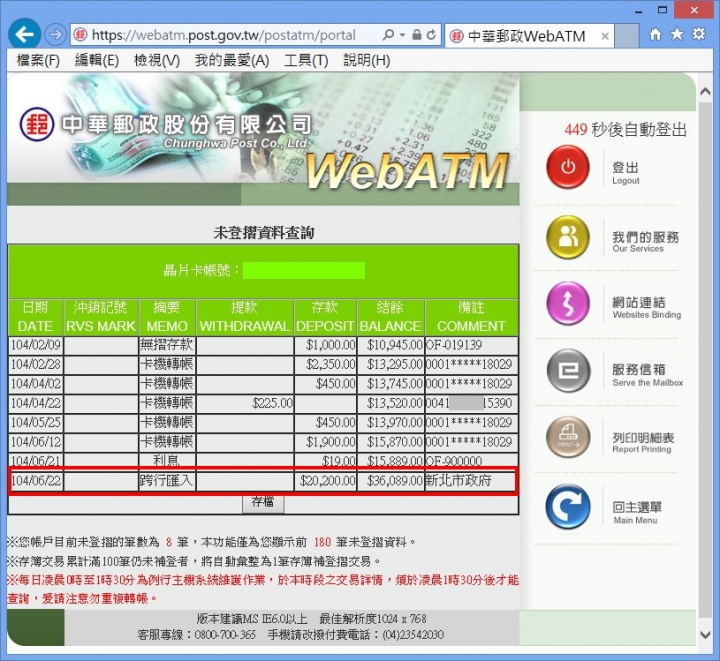
Task: Open the 我的最愛(A) menu
Action: click(232, 60)
